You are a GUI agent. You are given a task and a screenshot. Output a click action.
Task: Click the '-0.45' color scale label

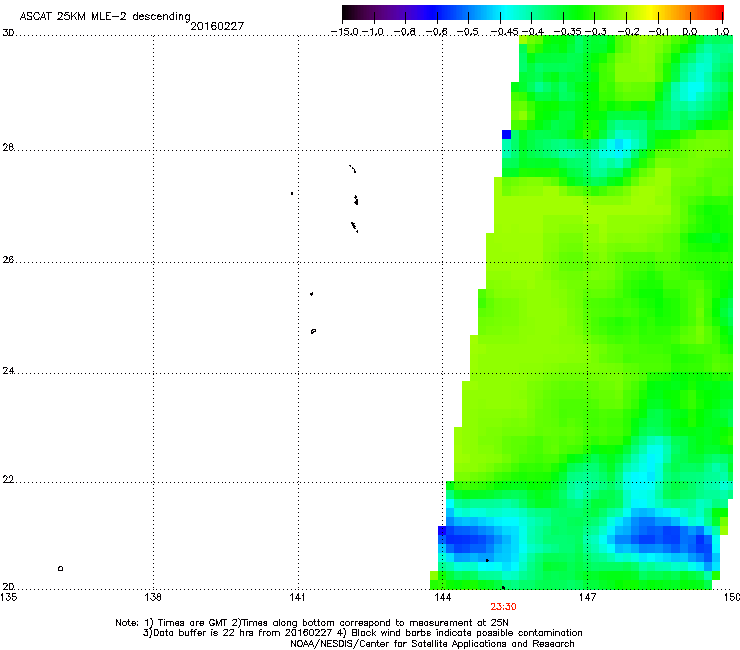click(x=505, y=32)
